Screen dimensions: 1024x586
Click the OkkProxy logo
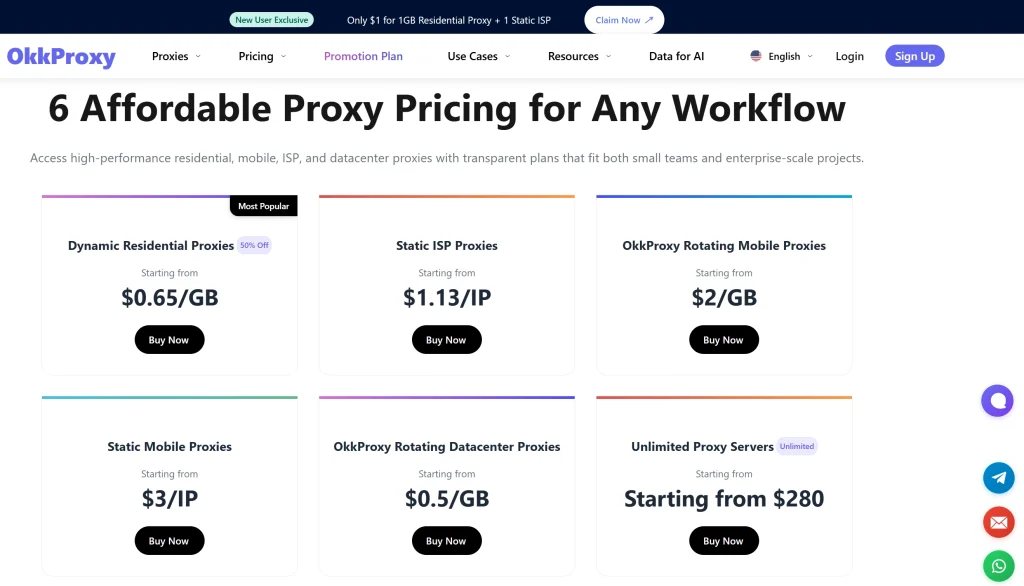point(61,57)
